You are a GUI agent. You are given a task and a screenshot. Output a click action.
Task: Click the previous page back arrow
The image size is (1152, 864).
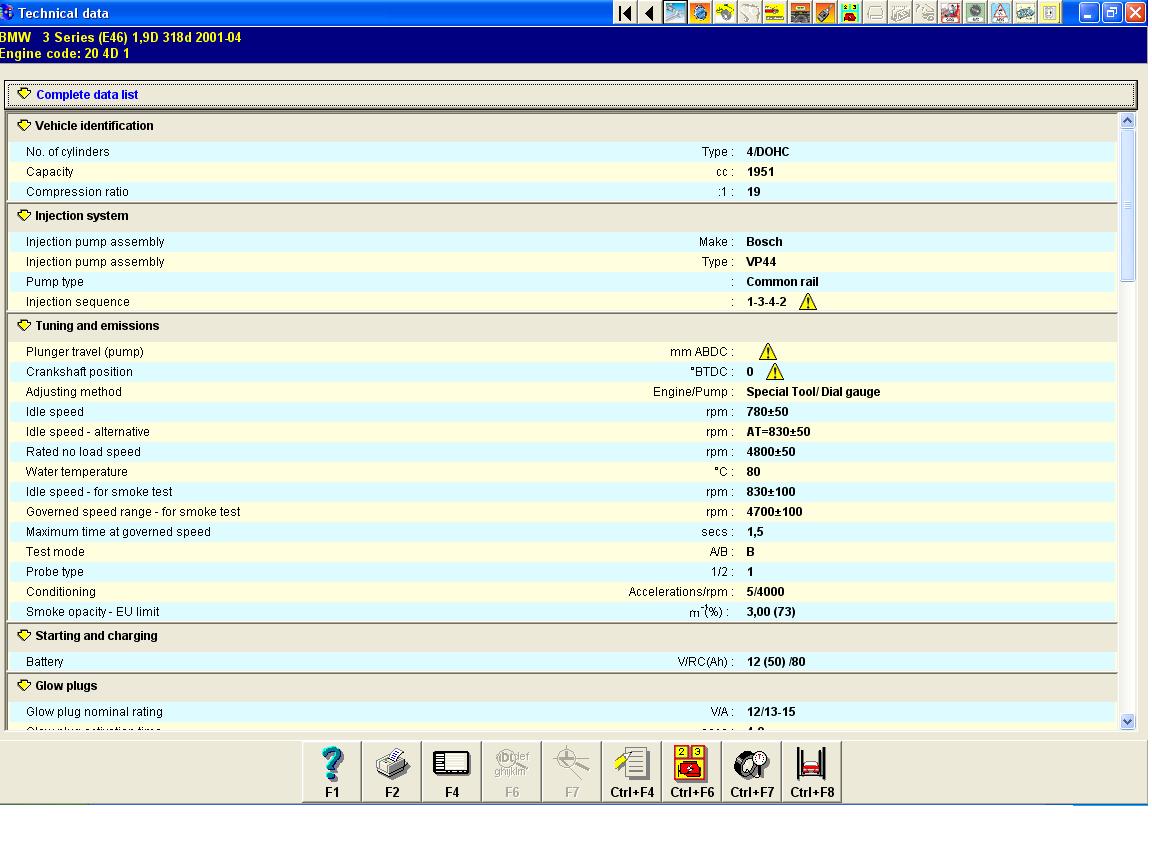(649, 12)
